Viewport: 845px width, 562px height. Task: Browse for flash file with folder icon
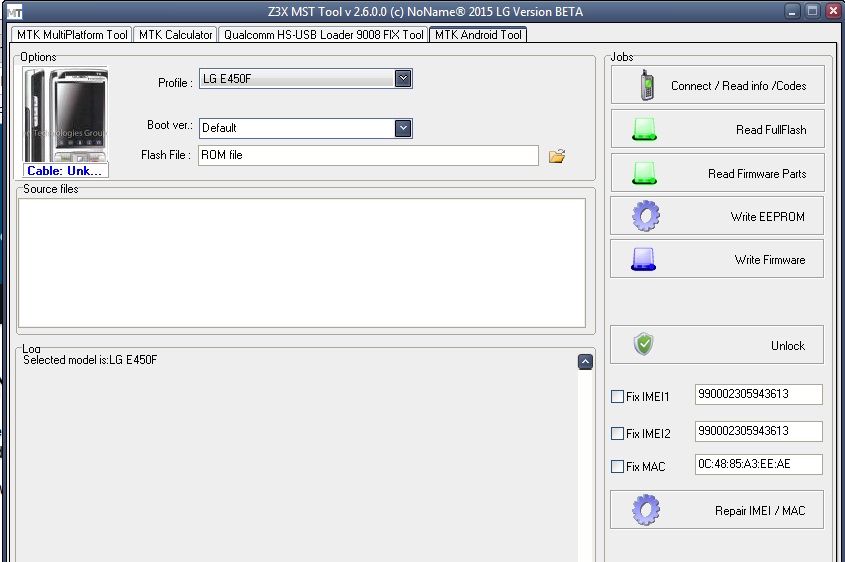(557, 156)
